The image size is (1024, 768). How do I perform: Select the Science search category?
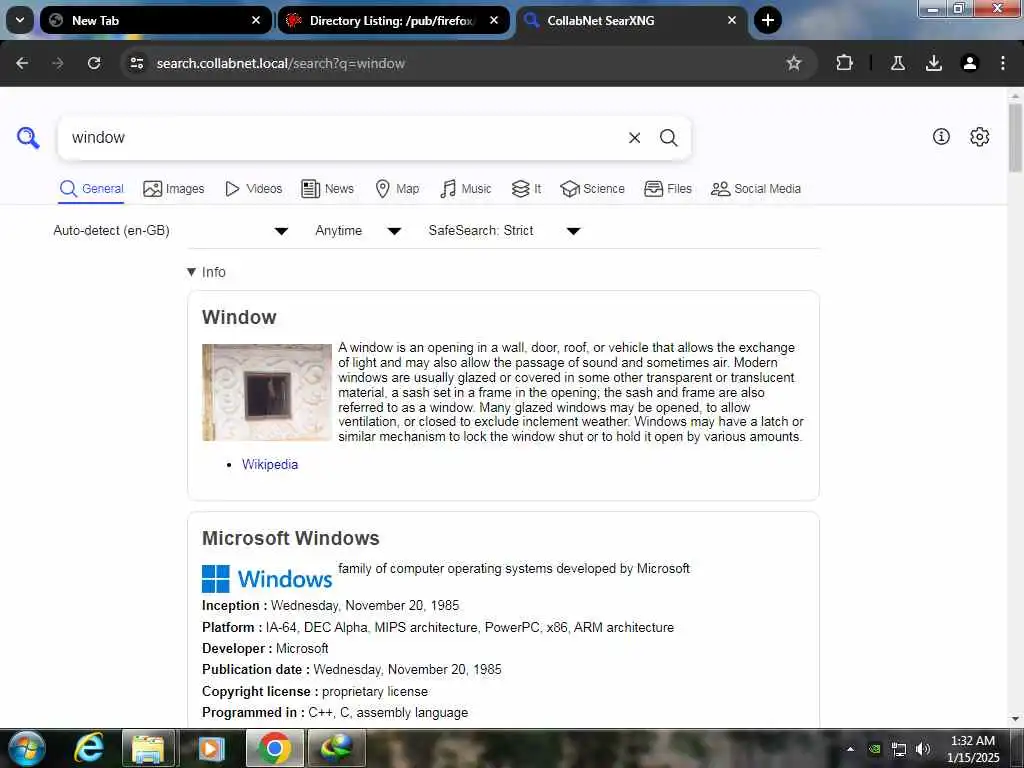(x=592, y=189)
